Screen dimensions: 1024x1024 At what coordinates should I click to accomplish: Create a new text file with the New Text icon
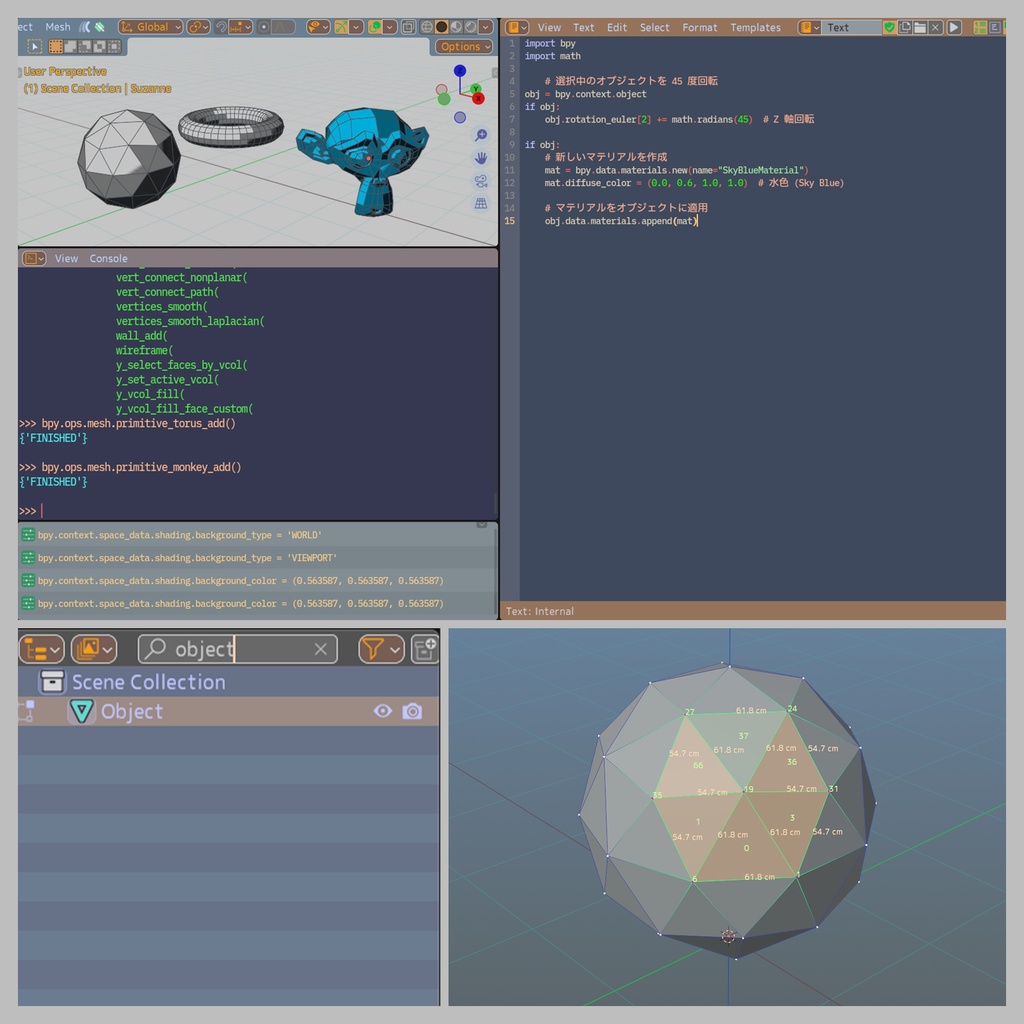[906, 27]
